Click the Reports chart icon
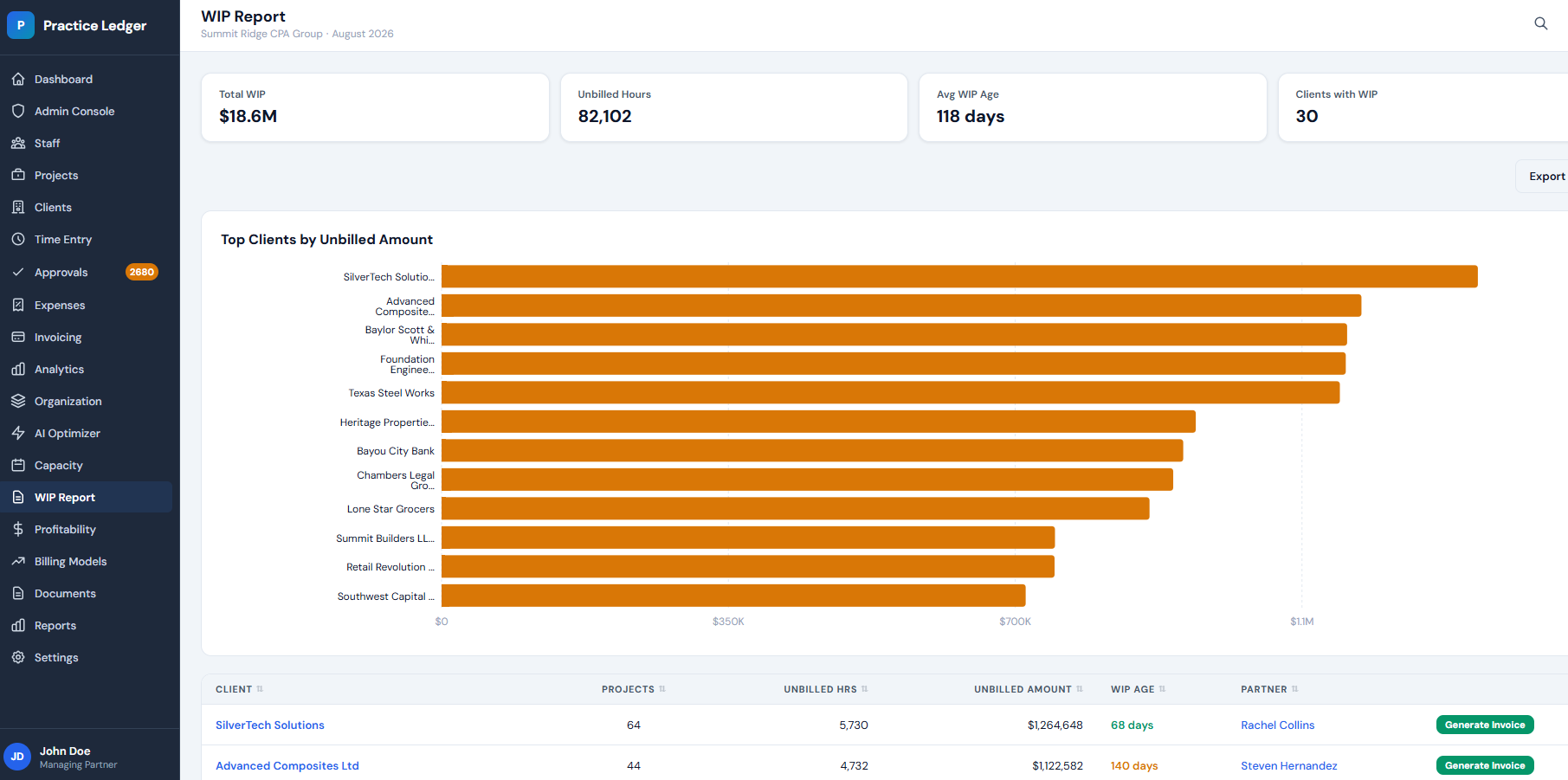The height and width of the screenshot is (780, 1568). (x=18, y=625)
